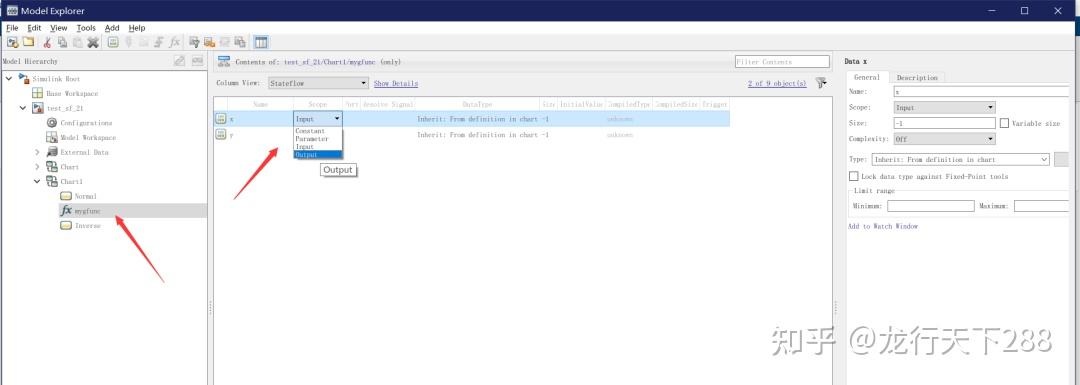Expand the External Data tree node
Image resolution: width=1080 pixels, height=385 pixels.
coord(37,152)
